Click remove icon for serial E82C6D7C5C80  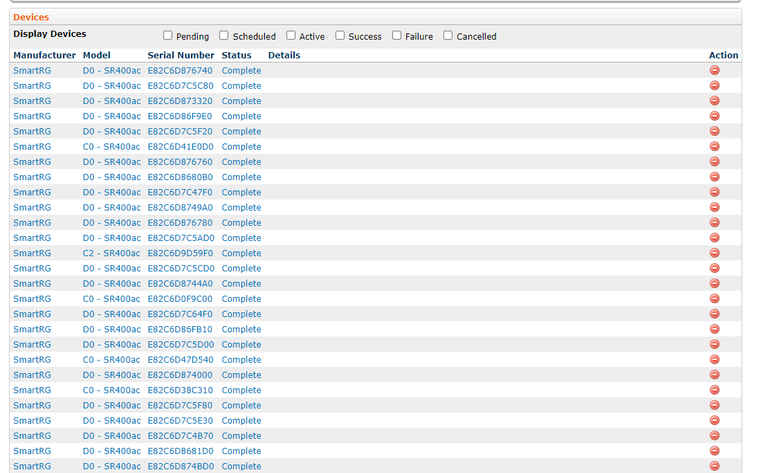click(714, 85)
